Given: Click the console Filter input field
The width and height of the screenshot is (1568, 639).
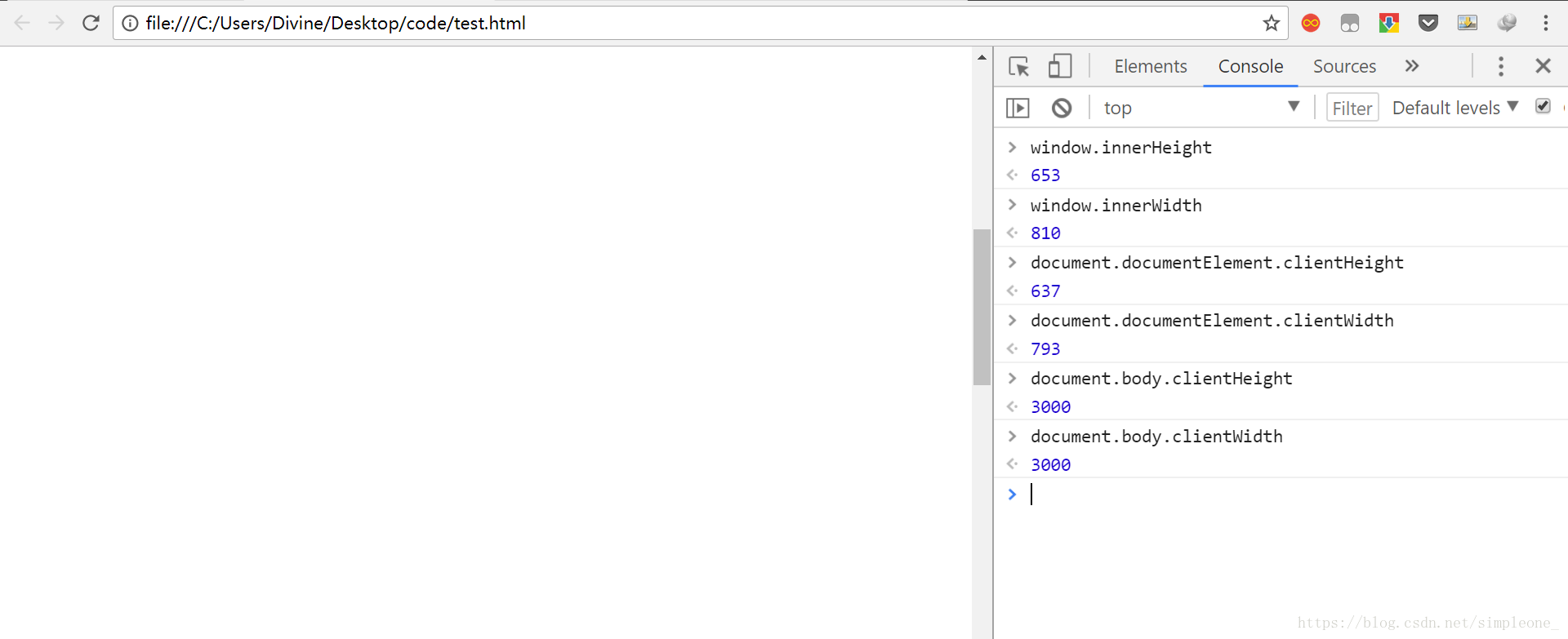Looking at the screenshot, I should coord(1352,108).
